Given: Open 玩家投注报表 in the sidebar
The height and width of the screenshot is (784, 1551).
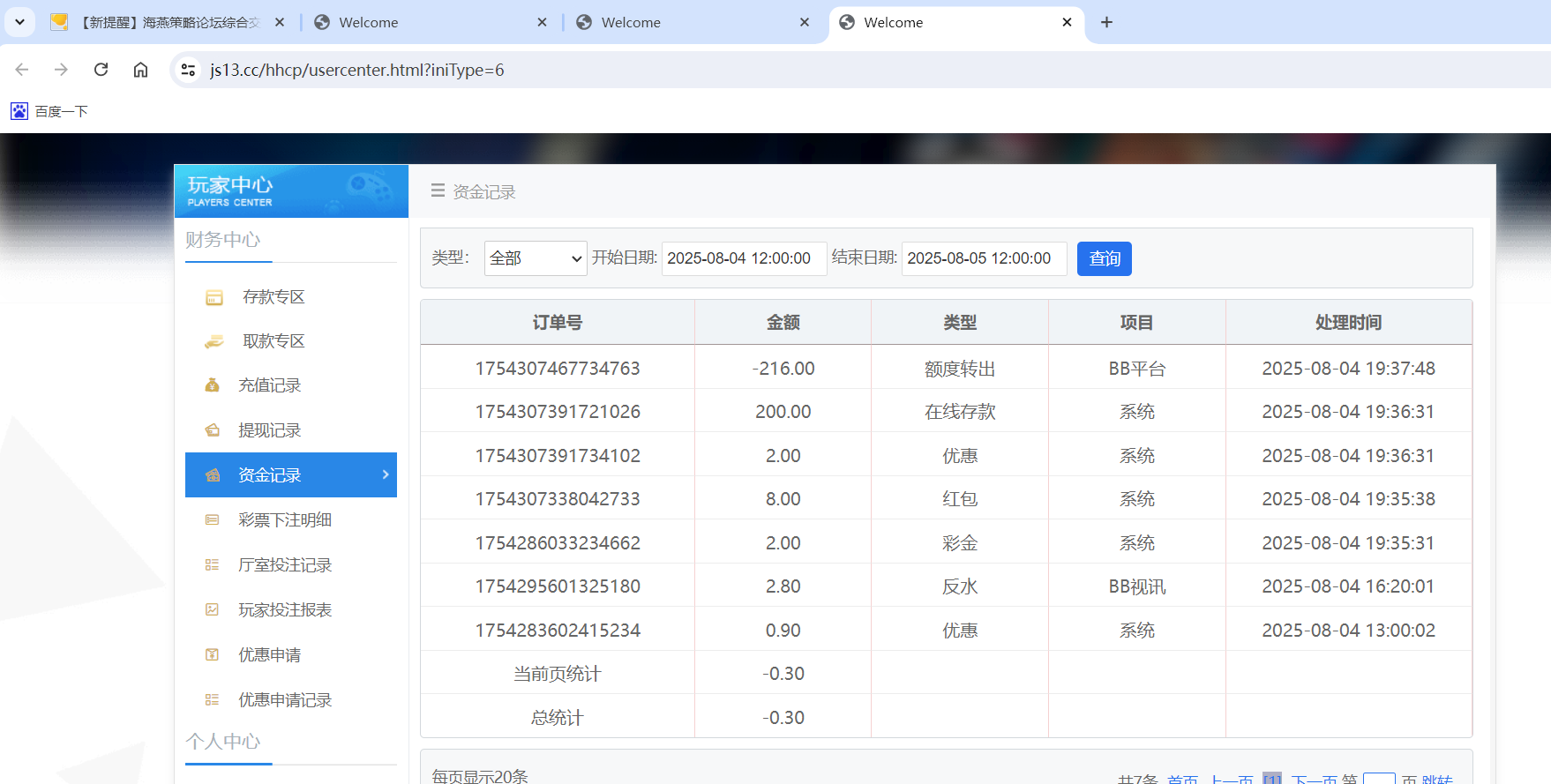Looking at the screenshot, I should pos(284,610).
